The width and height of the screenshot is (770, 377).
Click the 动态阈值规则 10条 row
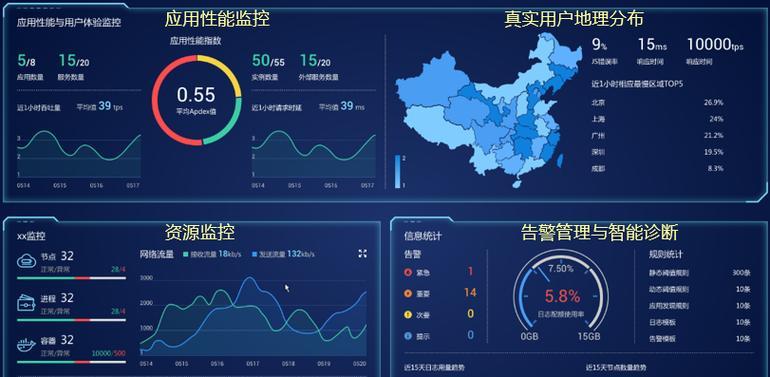(700, 289)
